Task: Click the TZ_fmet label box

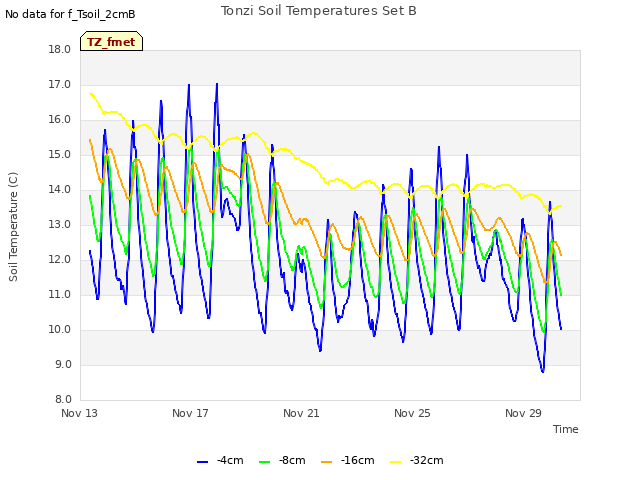Action: (111, 41)
